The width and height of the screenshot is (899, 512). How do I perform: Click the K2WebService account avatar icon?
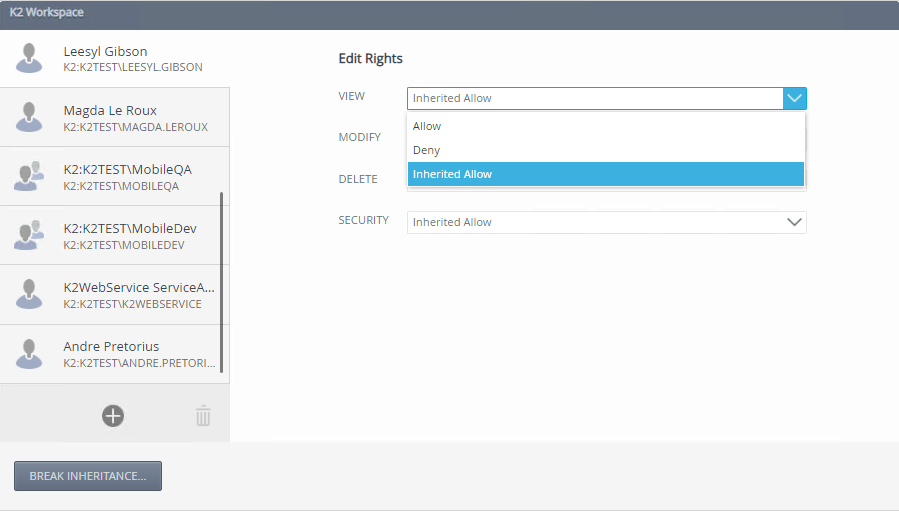coord(30,294)
